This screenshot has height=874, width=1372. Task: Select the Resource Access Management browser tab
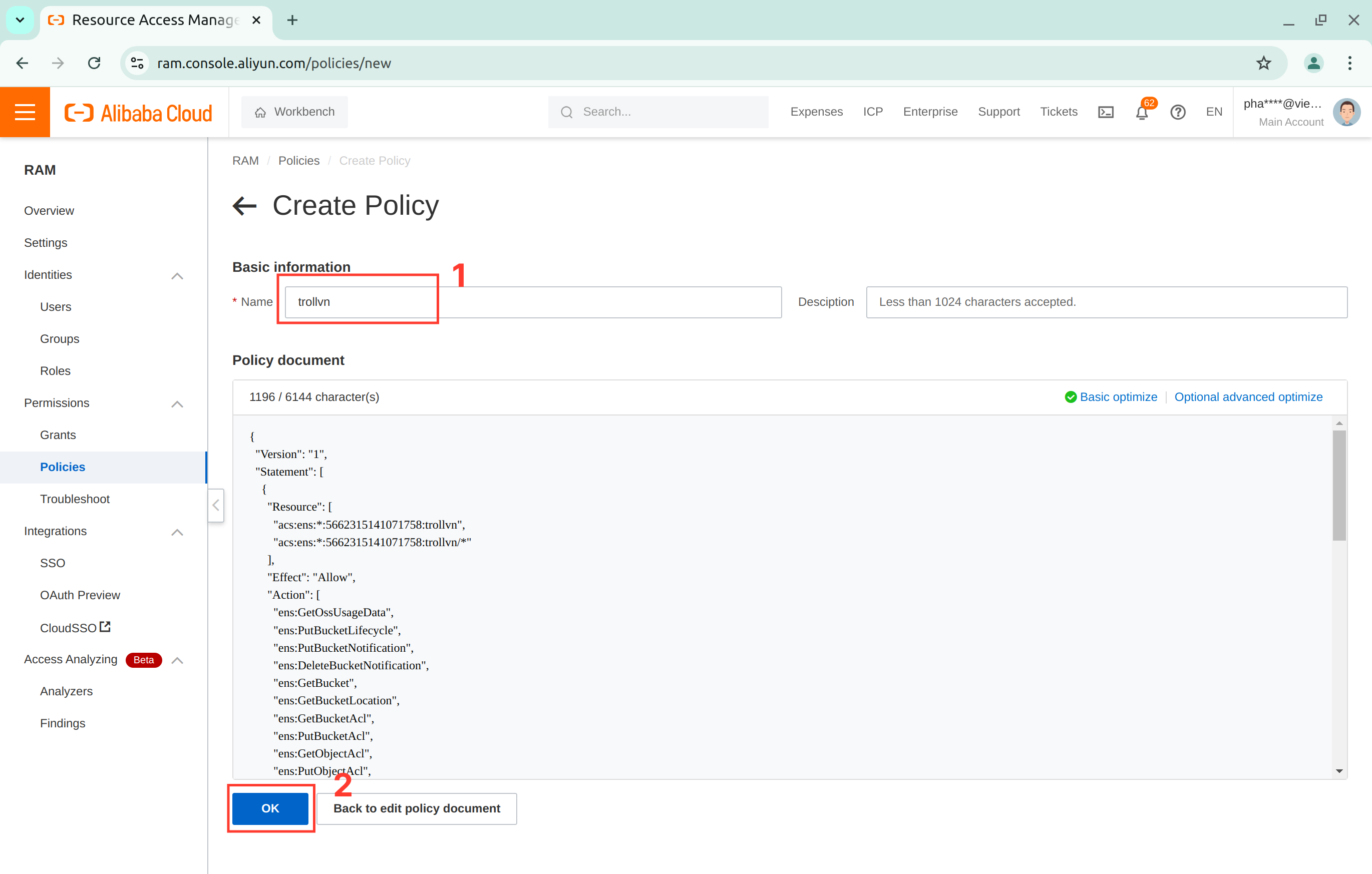point(155,21)
